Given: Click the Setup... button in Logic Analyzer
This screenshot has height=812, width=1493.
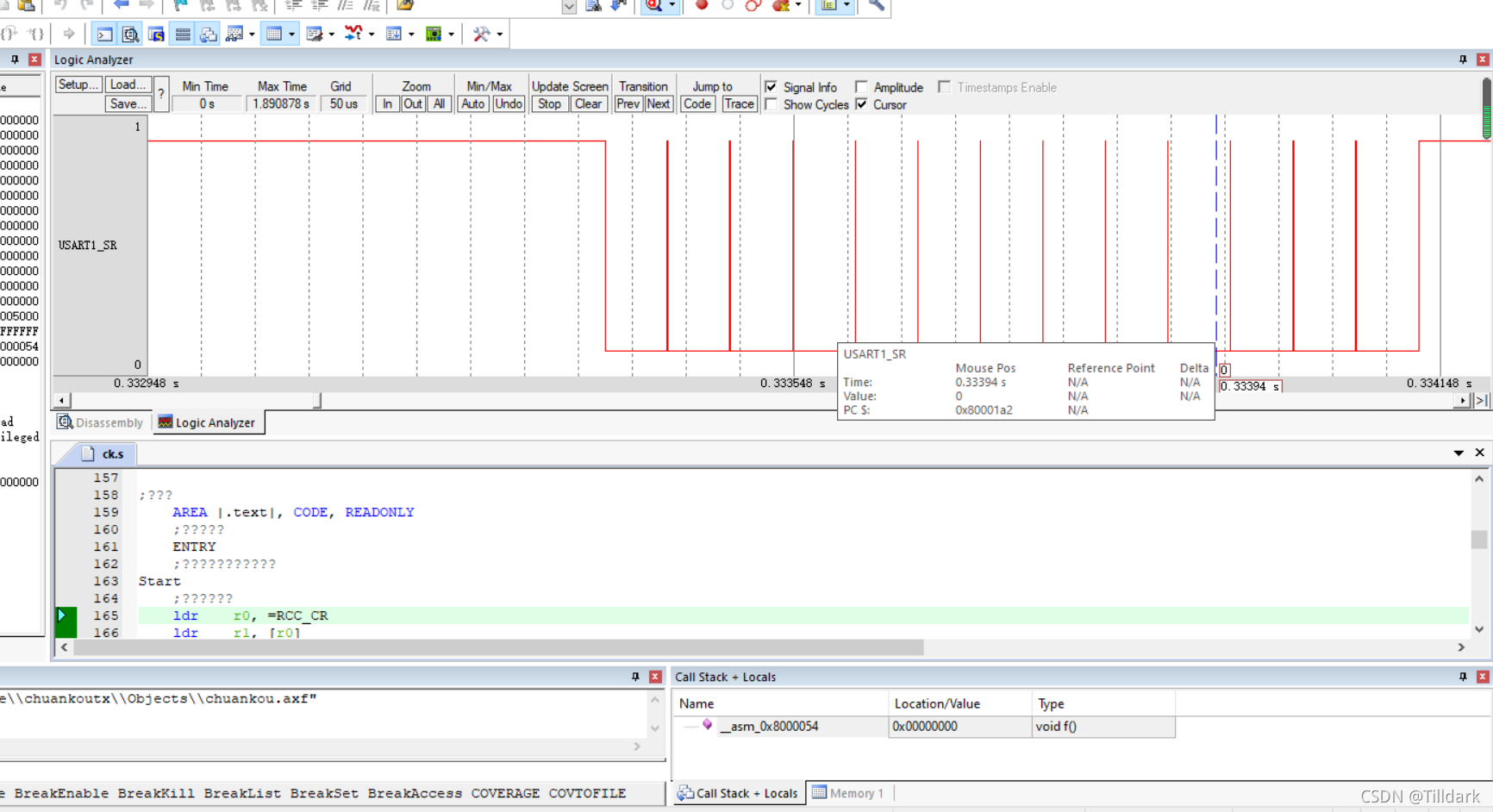Looking at the screenshot, I should coord(78,84).
